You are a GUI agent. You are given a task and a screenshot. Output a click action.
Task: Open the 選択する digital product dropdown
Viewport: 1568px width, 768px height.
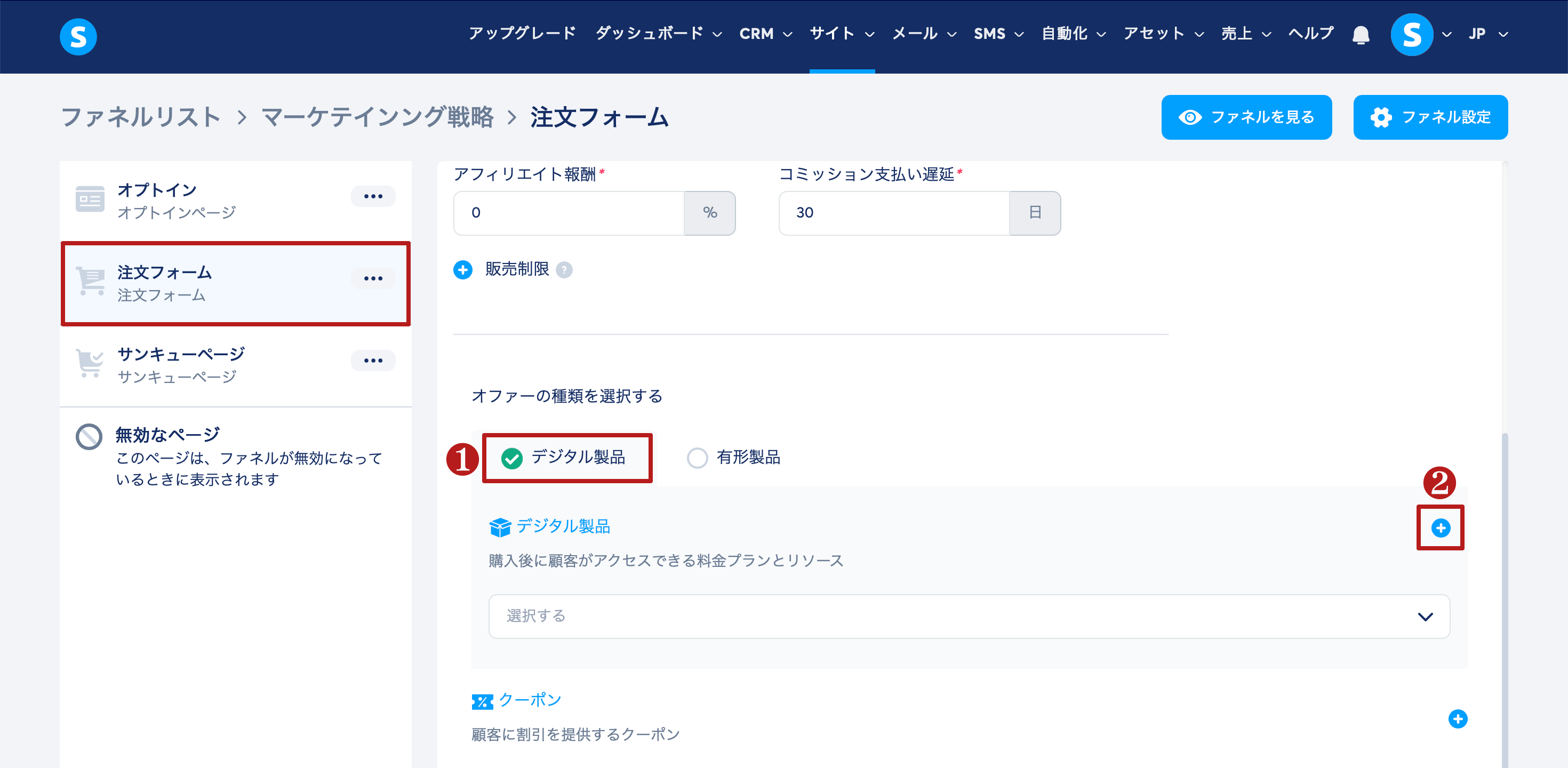(x=969, y=616)
